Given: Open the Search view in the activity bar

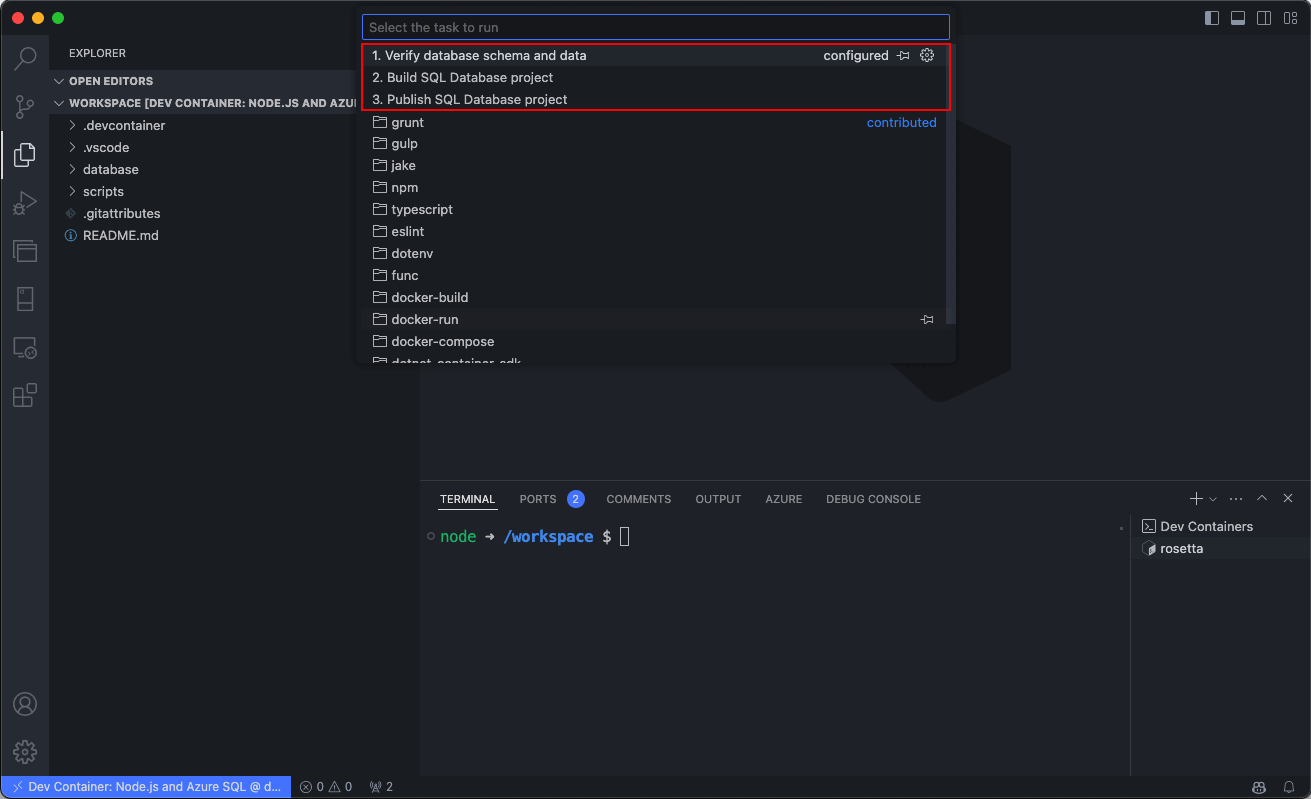Looking at the screenshot, I should 25,58.
